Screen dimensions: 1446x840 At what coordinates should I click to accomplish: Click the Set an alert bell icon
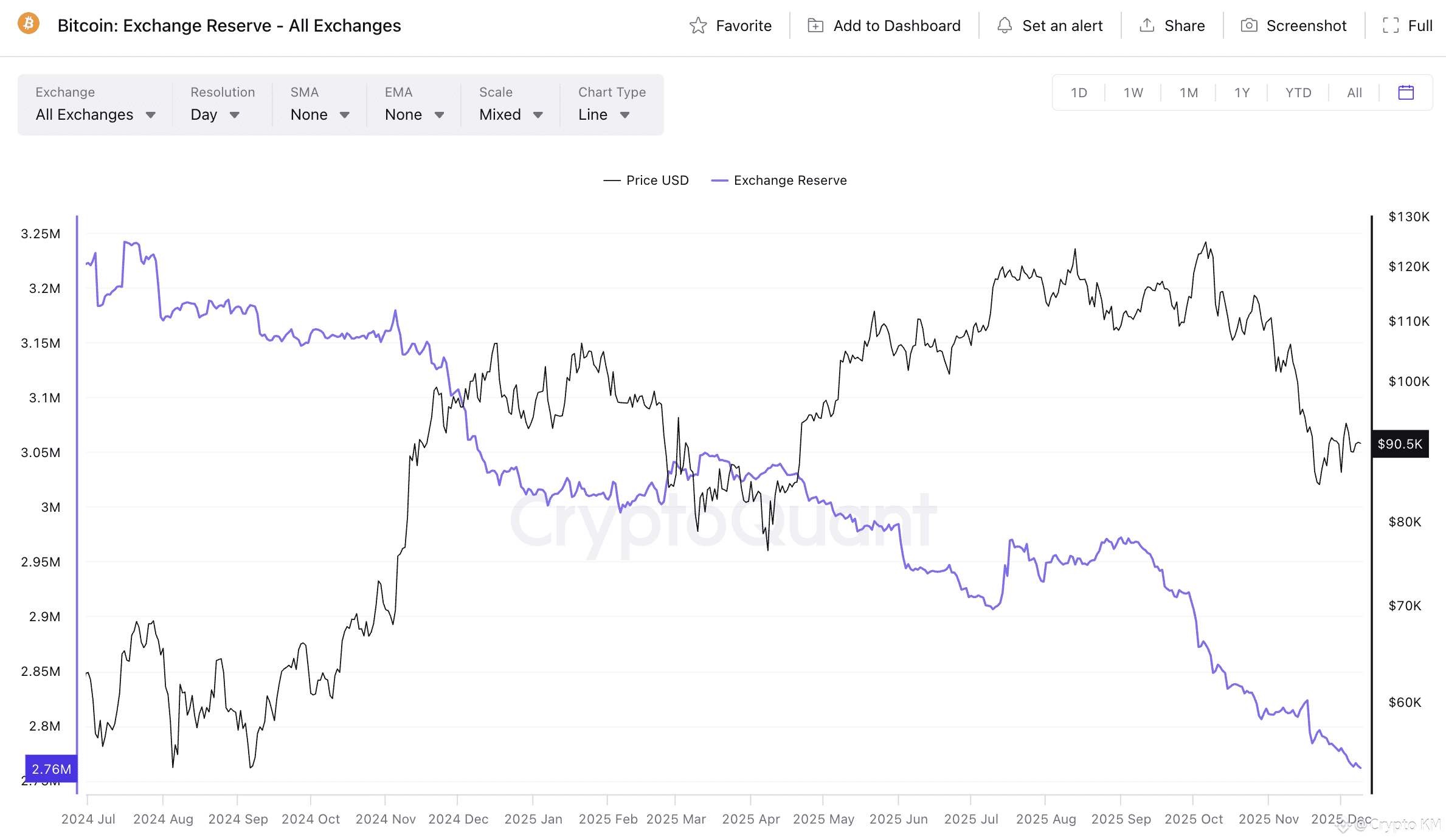1005,26
